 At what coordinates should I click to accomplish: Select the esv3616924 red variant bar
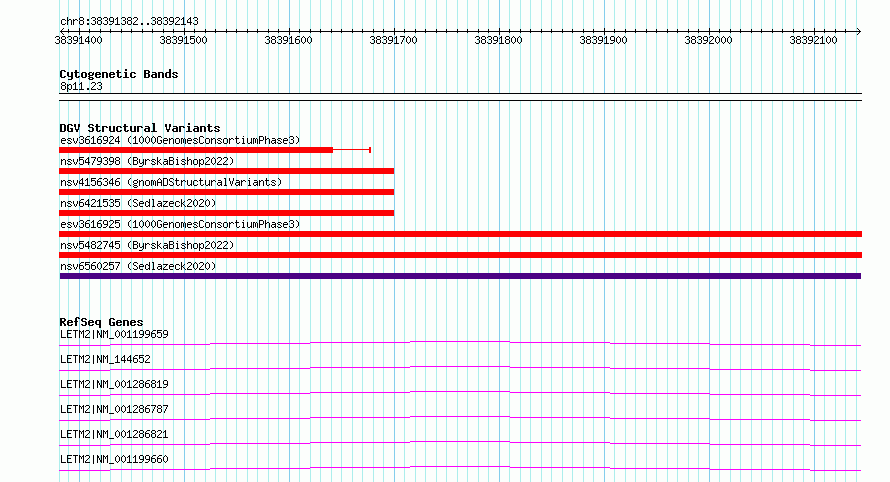(196, 150)
